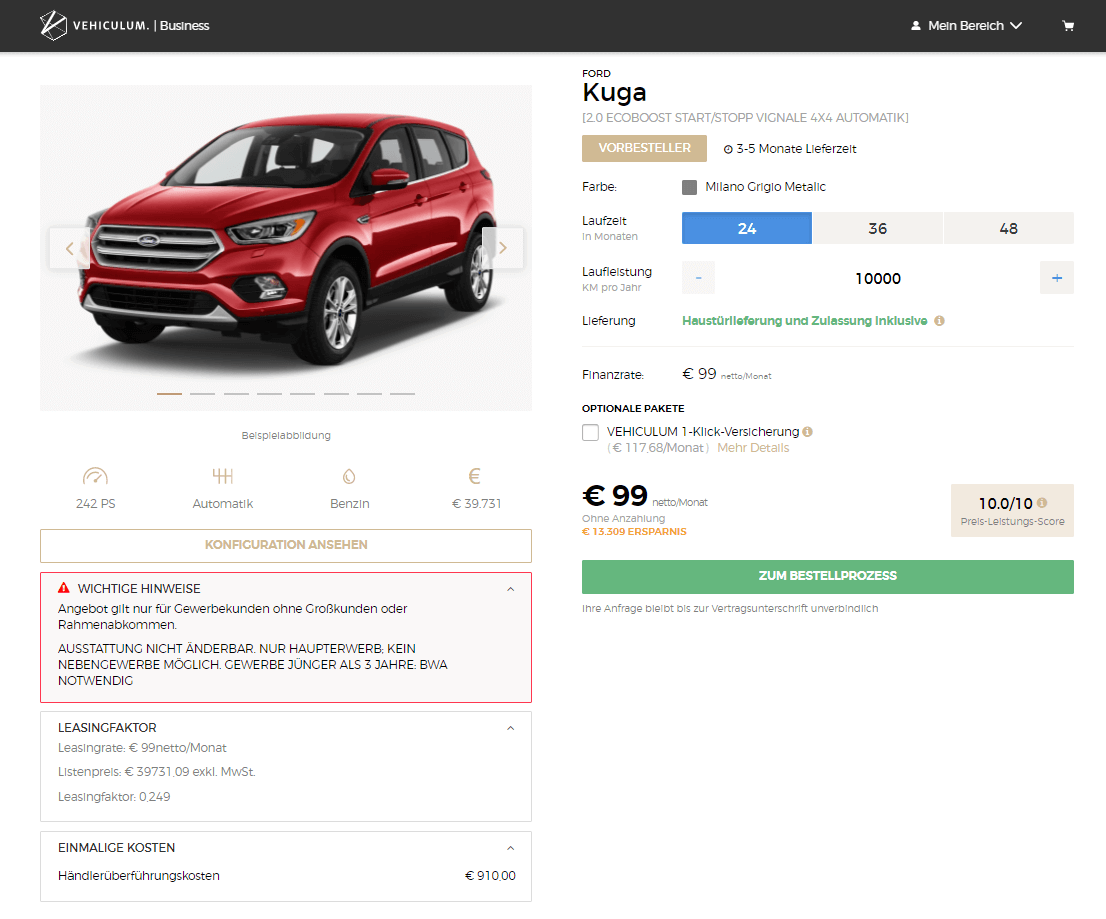Collapse the Einmalige Kosten section
Viewport: 1106px width, 919px height.
click(x=511, y=848)
